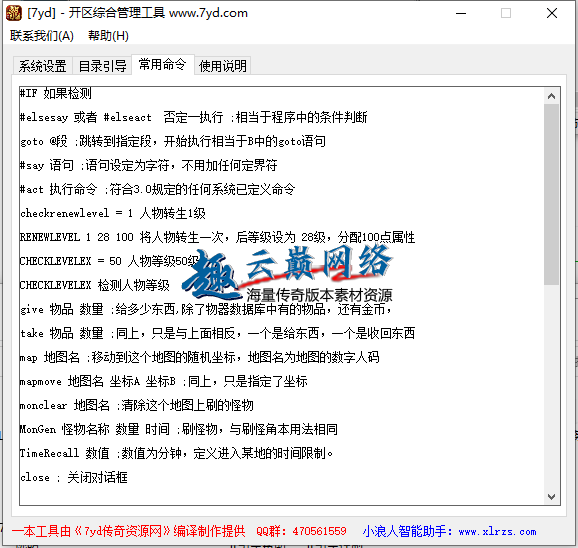Minimize the window
Image resolution: width=578 pixels, height=548 pixels.
461,14
